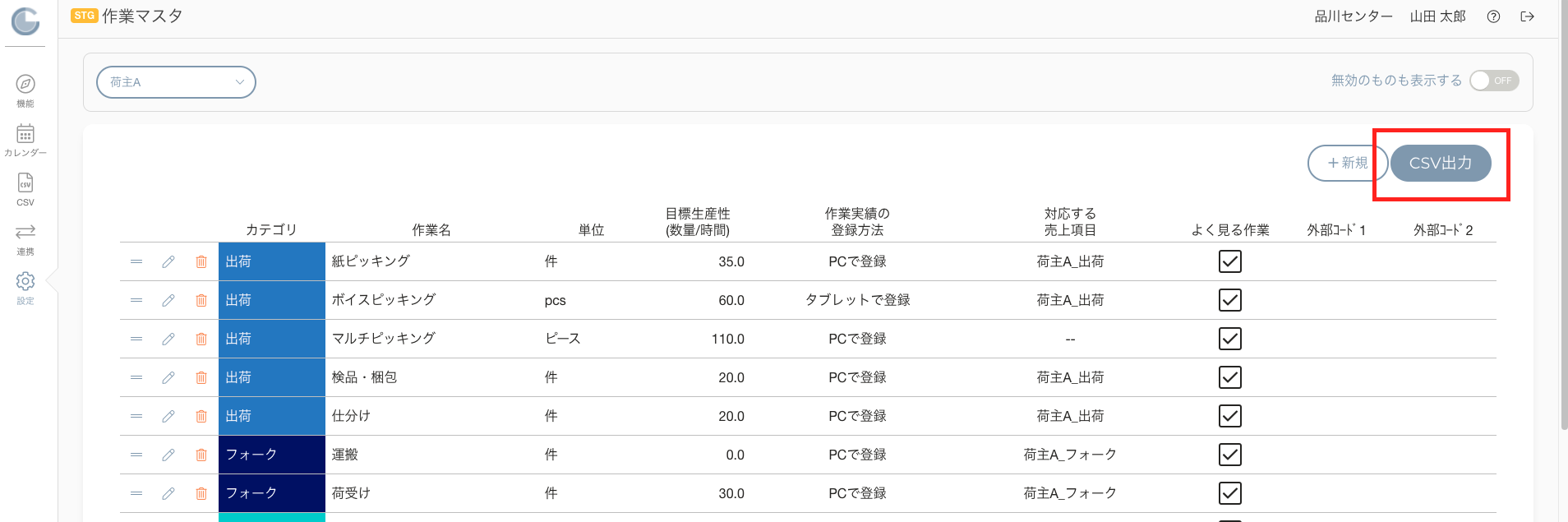Image resolution: width=1568 pixels, height=522 pixels.
Task: Delete the マルチピッキング row
Action: (x=201, y=339)
